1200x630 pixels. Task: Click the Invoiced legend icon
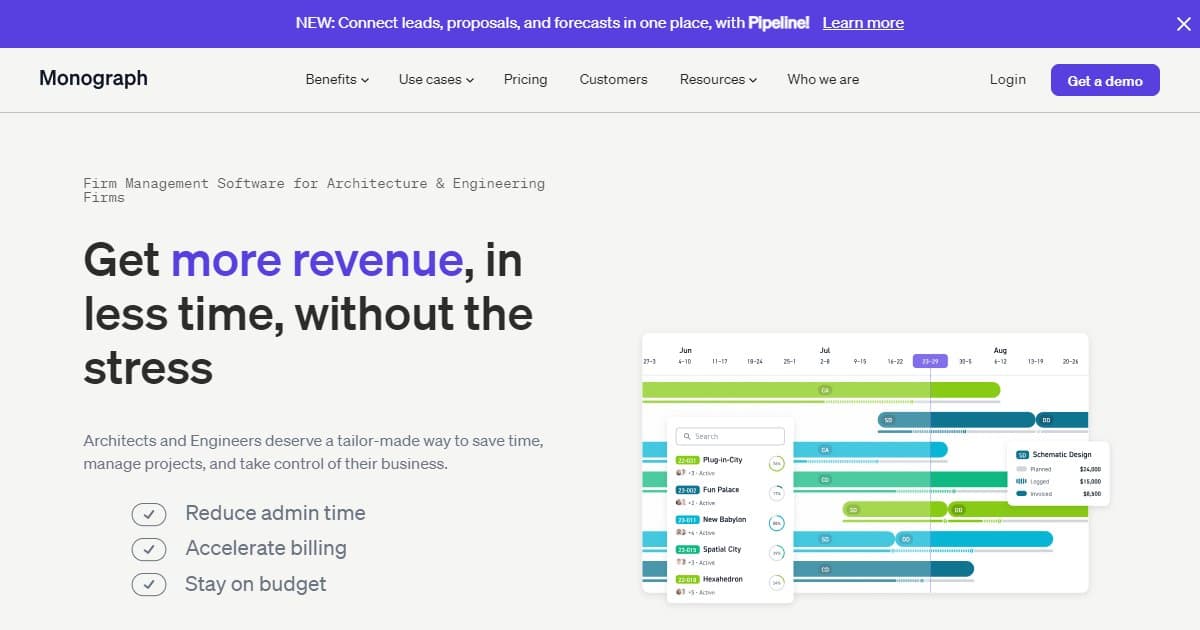coord(1022,494)
